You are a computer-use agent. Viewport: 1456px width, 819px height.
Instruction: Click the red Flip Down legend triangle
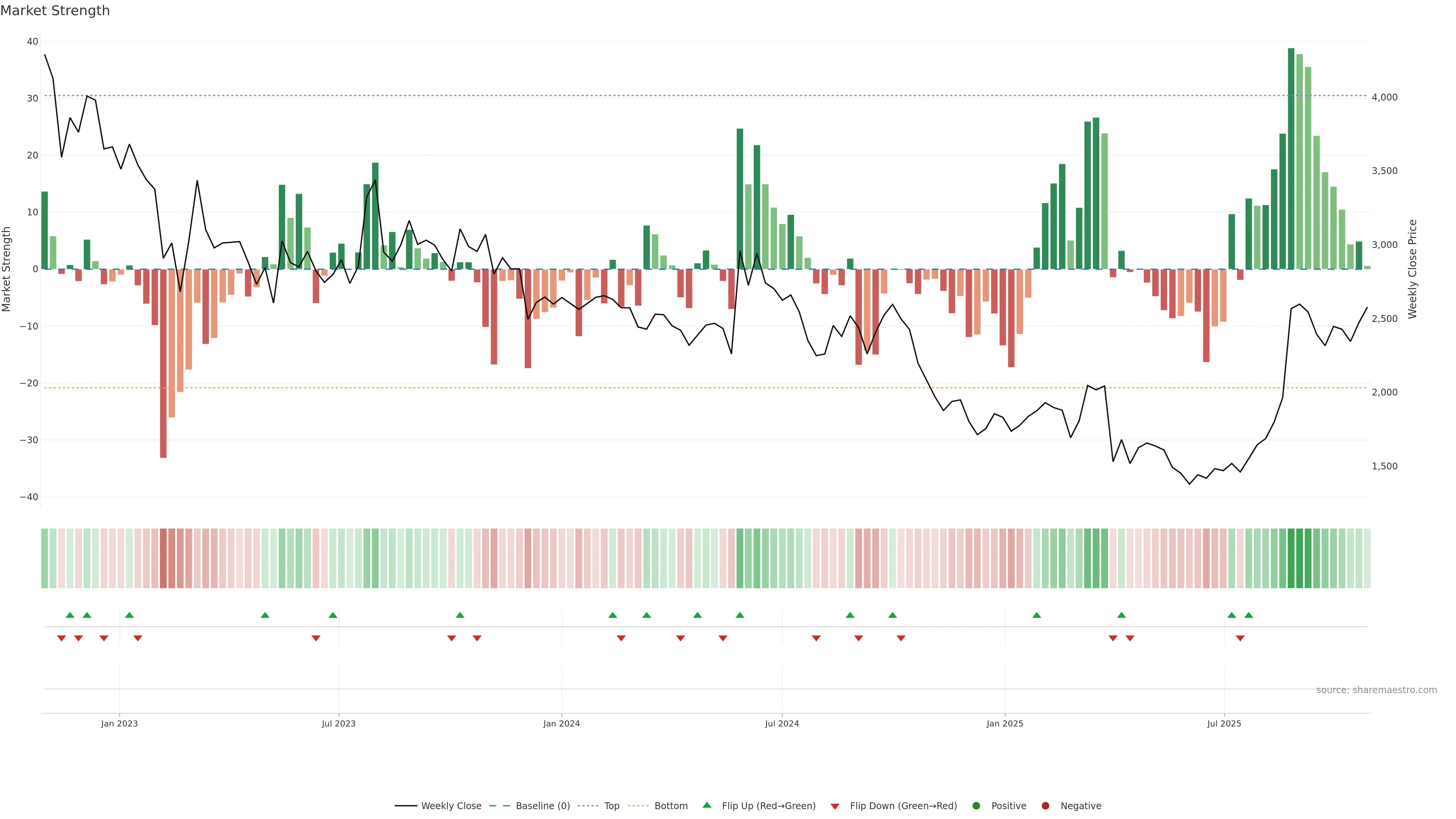(835, 806)
